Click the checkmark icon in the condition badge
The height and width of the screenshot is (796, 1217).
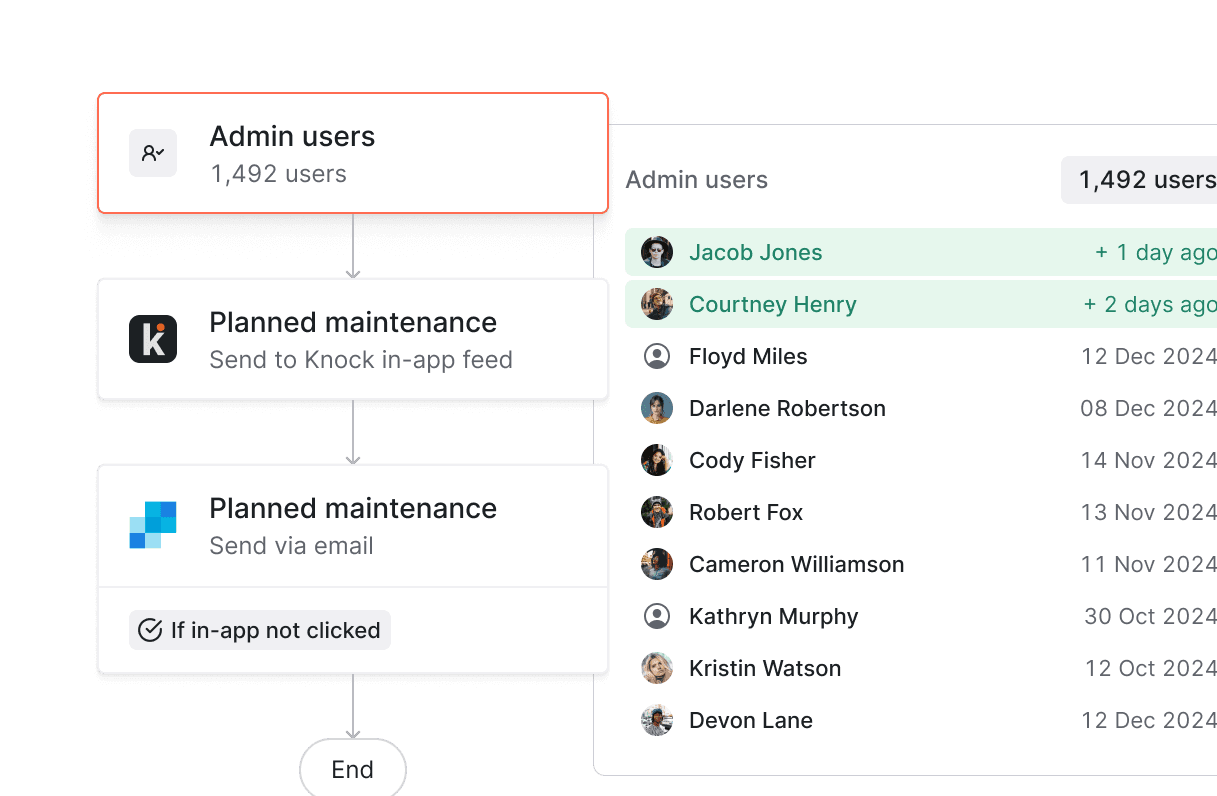(x=149, y=630)
